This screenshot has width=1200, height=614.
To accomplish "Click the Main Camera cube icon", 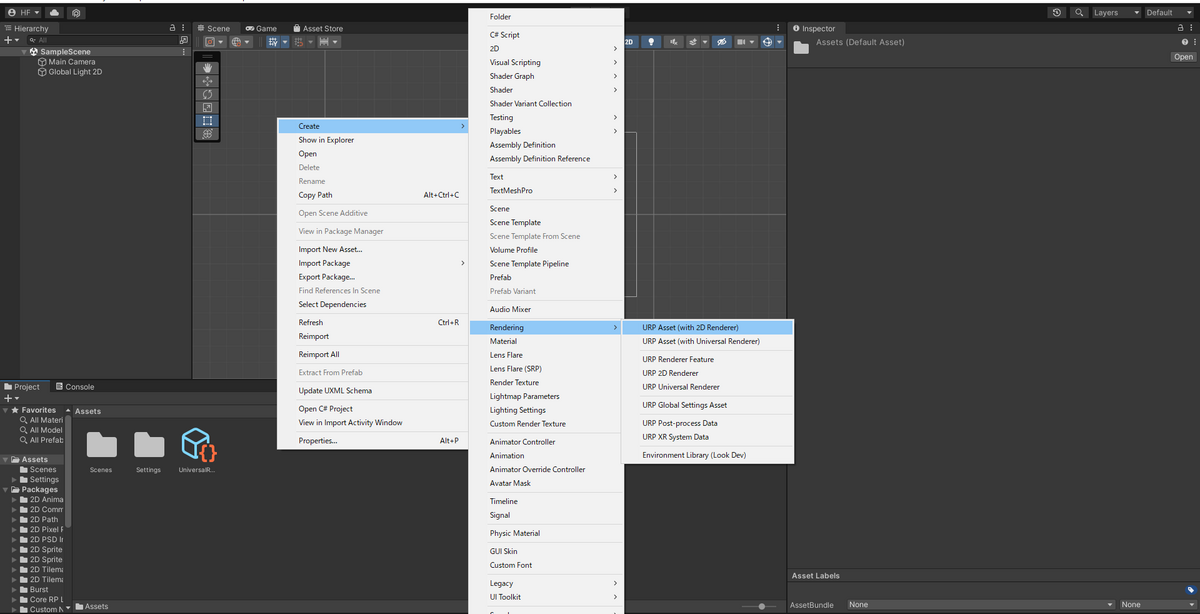I will pyautogui.click(x=42, y=62).
